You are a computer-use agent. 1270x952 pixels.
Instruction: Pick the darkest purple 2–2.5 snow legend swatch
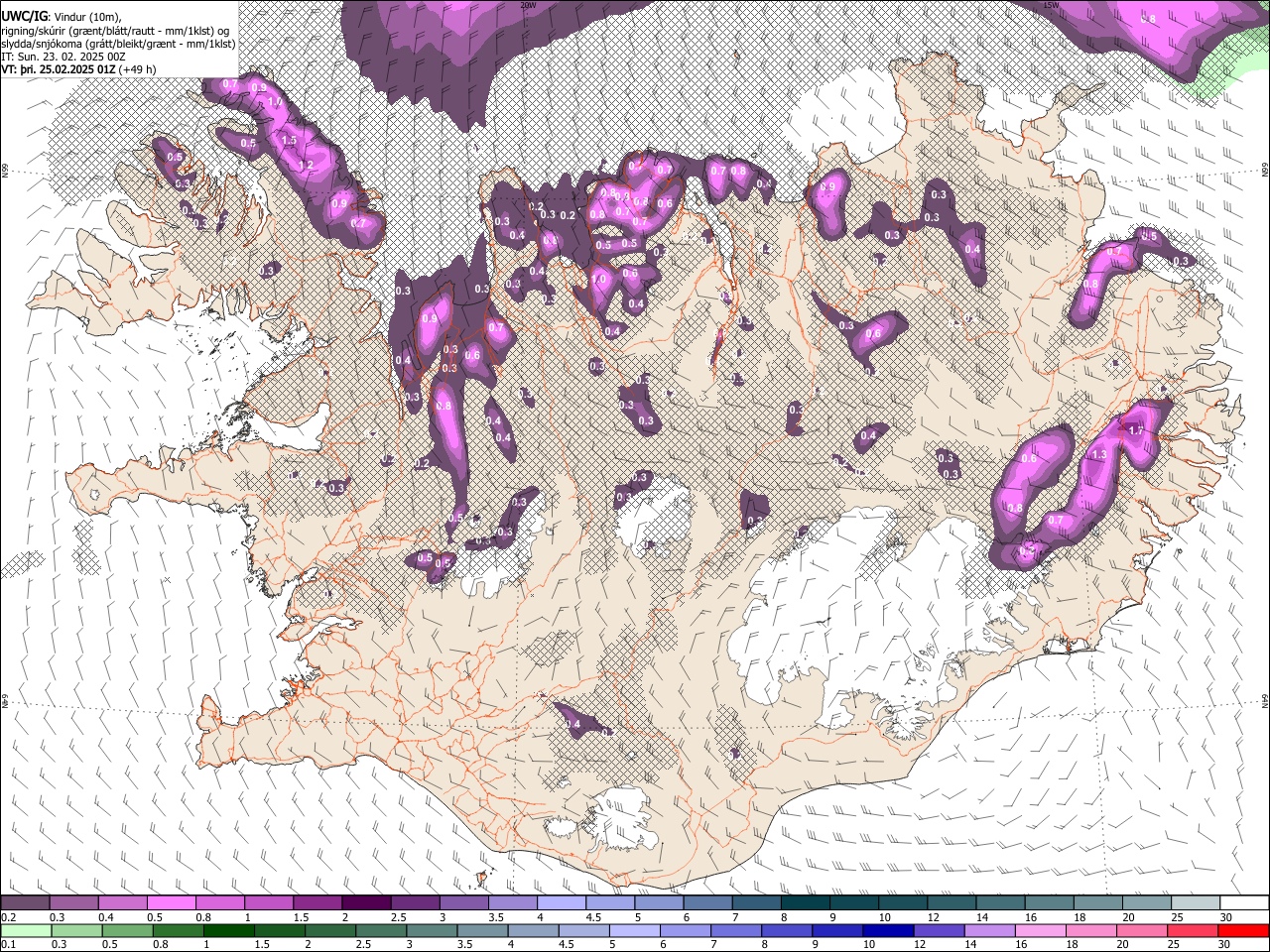coord(366,902)
